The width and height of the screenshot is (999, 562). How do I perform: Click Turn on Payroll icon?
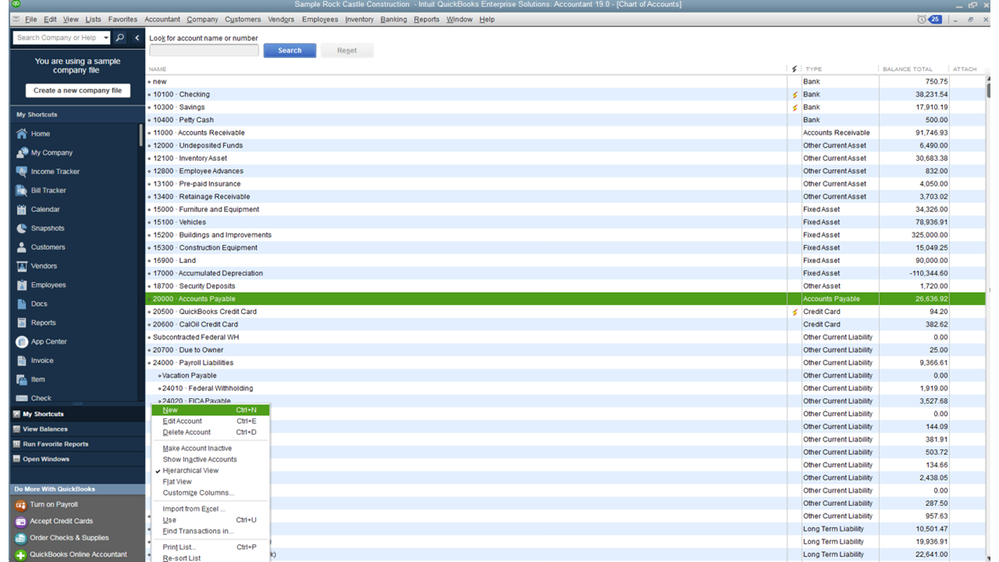pyautogui.click(x=20, y=505)
